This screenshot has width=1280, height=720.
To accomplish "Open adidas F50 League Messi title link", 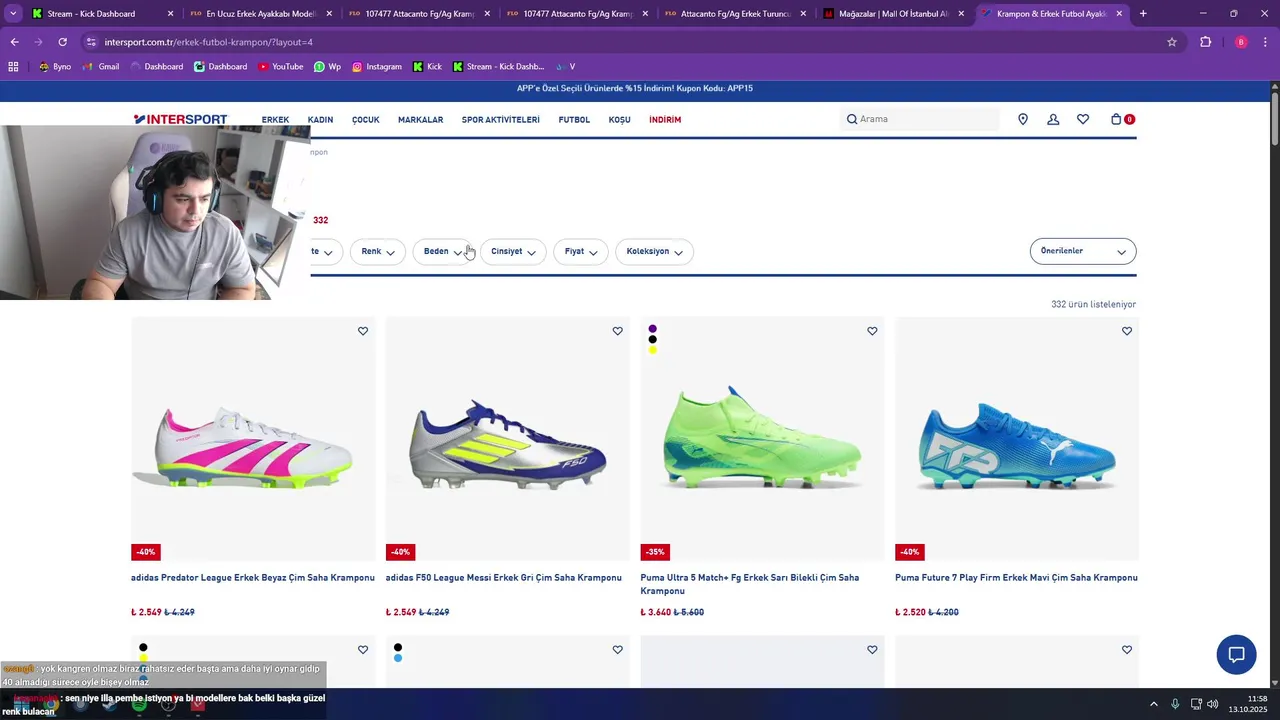I will [504, 578].
